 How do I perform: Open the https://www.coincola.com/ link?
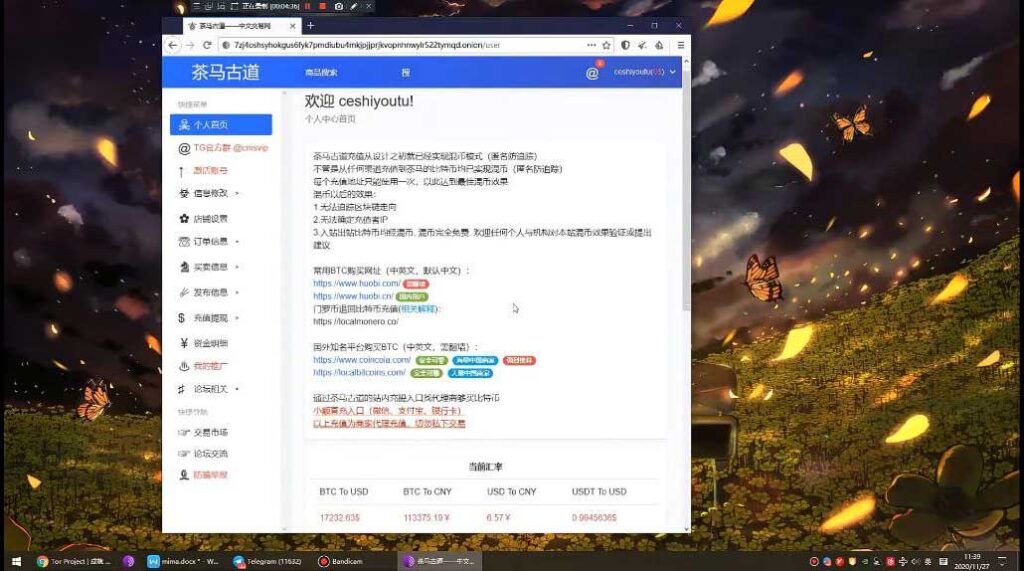[362, 360]
